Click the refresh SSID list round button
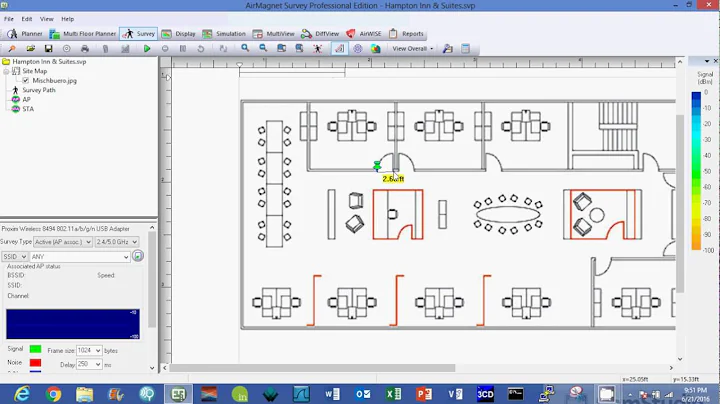Image resolution: width=720 pixels, height=404 pixels. pyautogui.click(x=138, y=256)
